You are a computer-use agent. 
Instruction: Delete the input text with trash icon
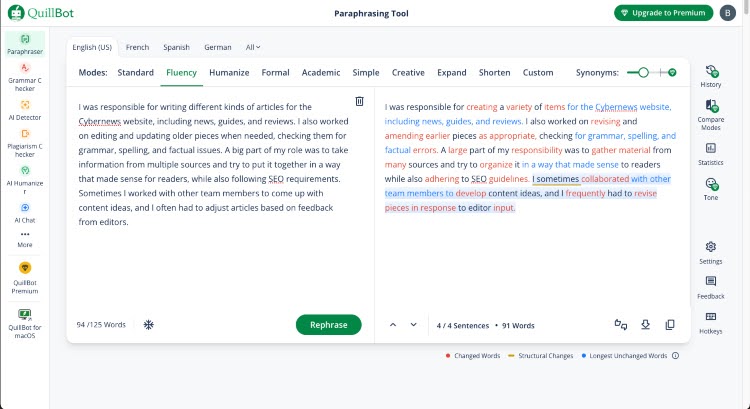click(359, 101)
